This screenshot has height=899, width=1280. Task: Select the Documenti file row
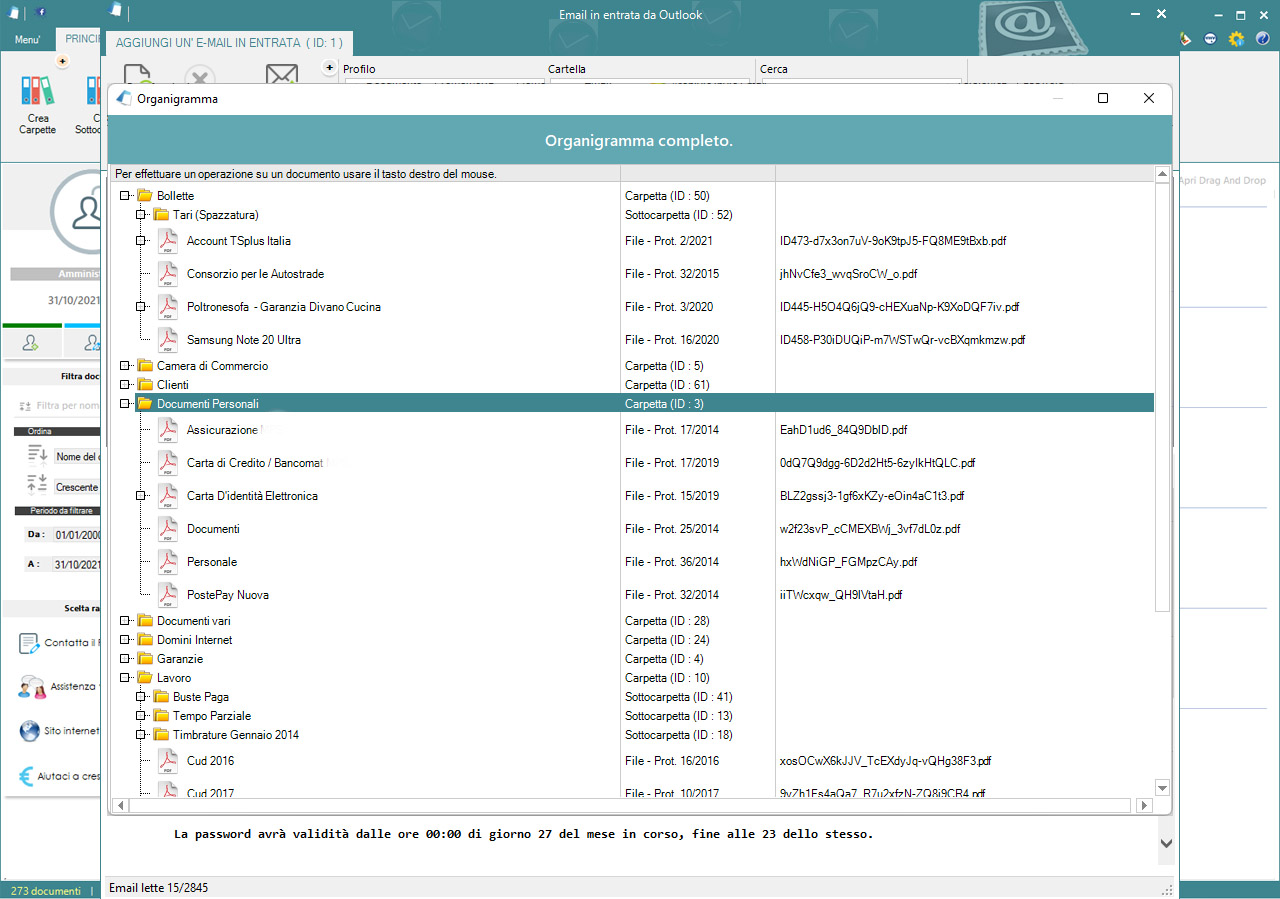pyautogui.click(x=213, y=529)
